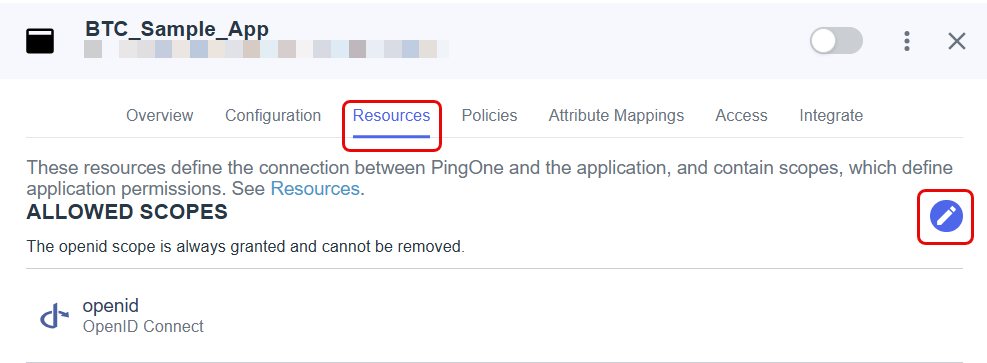Click the BTC_Sample_App title
Image resolution: width=987 pixels, height=363 pixels.
(177, 29)
